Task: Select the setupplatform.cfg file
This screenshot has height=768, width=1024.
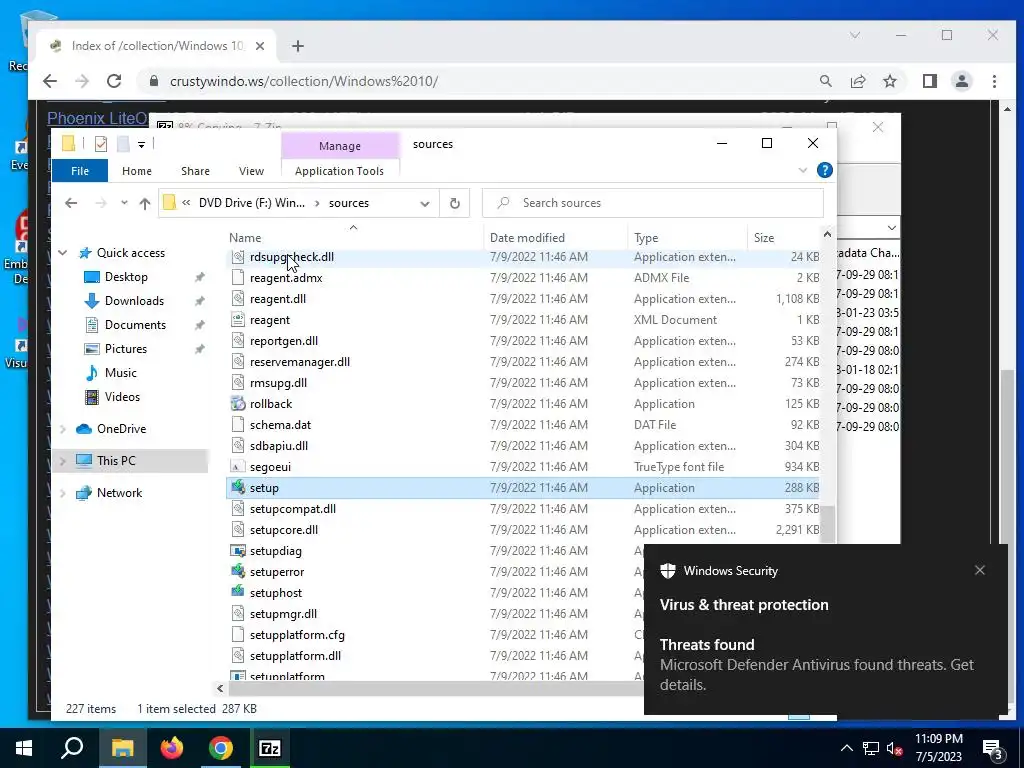Action: pos(297,635)
